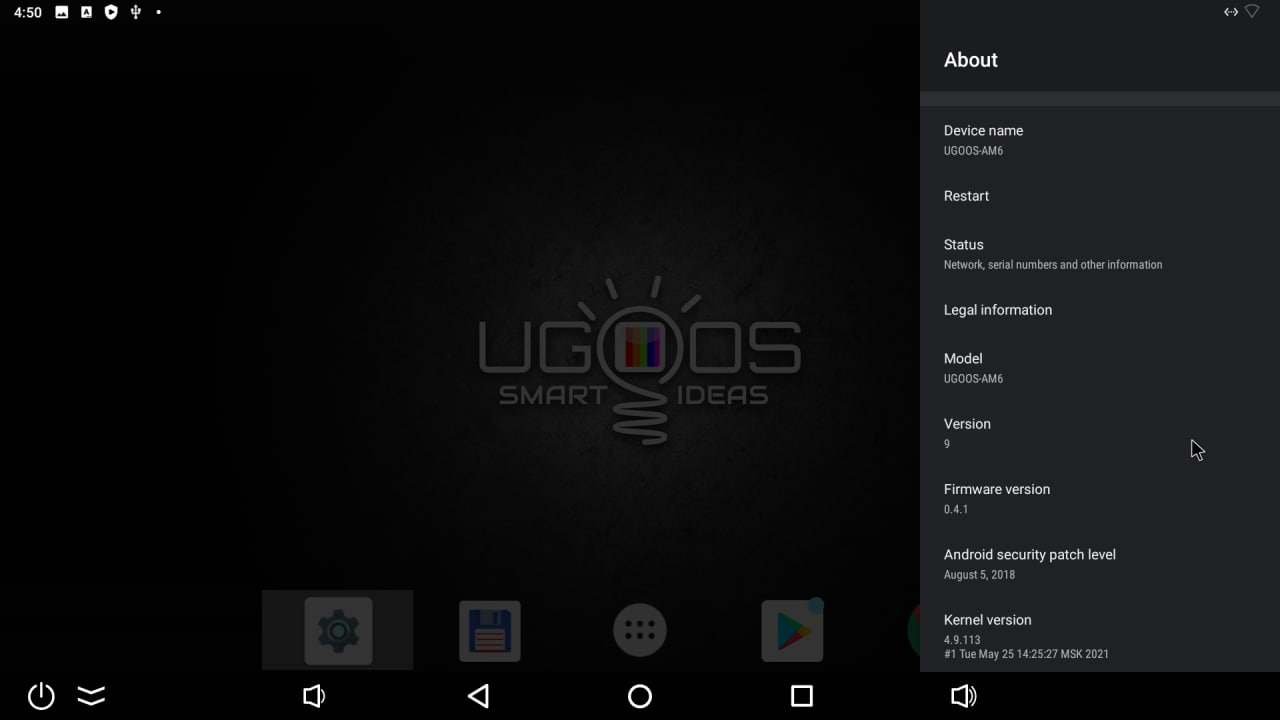Click the image notification icon
This screenshot has width=1280, height=720.
pos(62,12)
